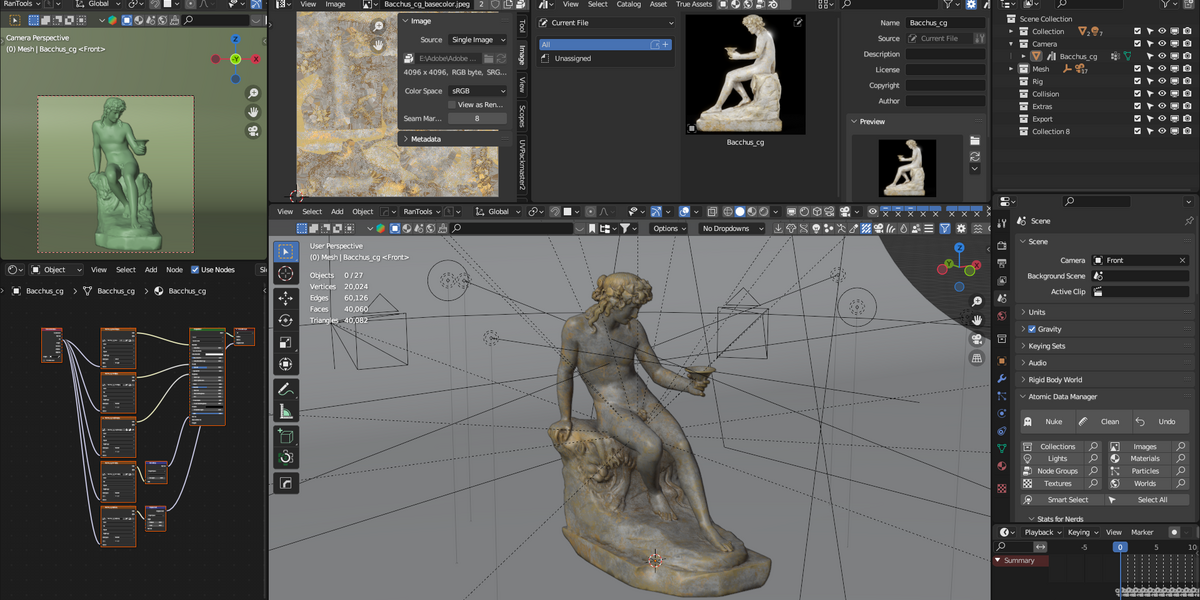Viewport: 1200px width, 600px height.
Task: Click the magnifier next to Collections
Action: point(1093,447)
